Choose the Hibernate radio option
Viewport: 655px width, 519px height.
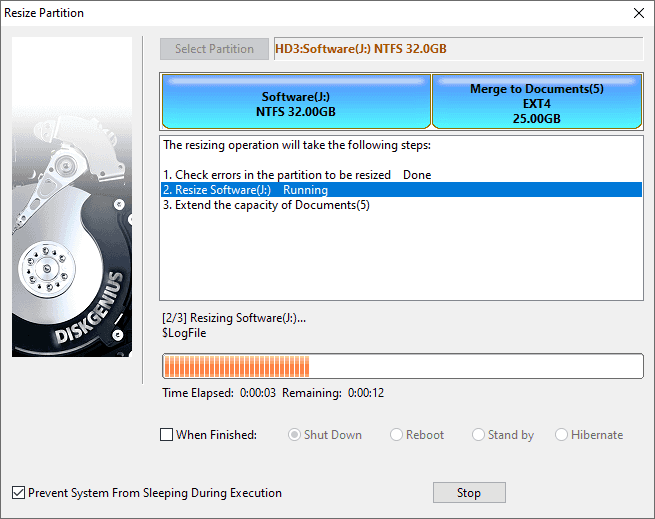click(x=561, y=435)
